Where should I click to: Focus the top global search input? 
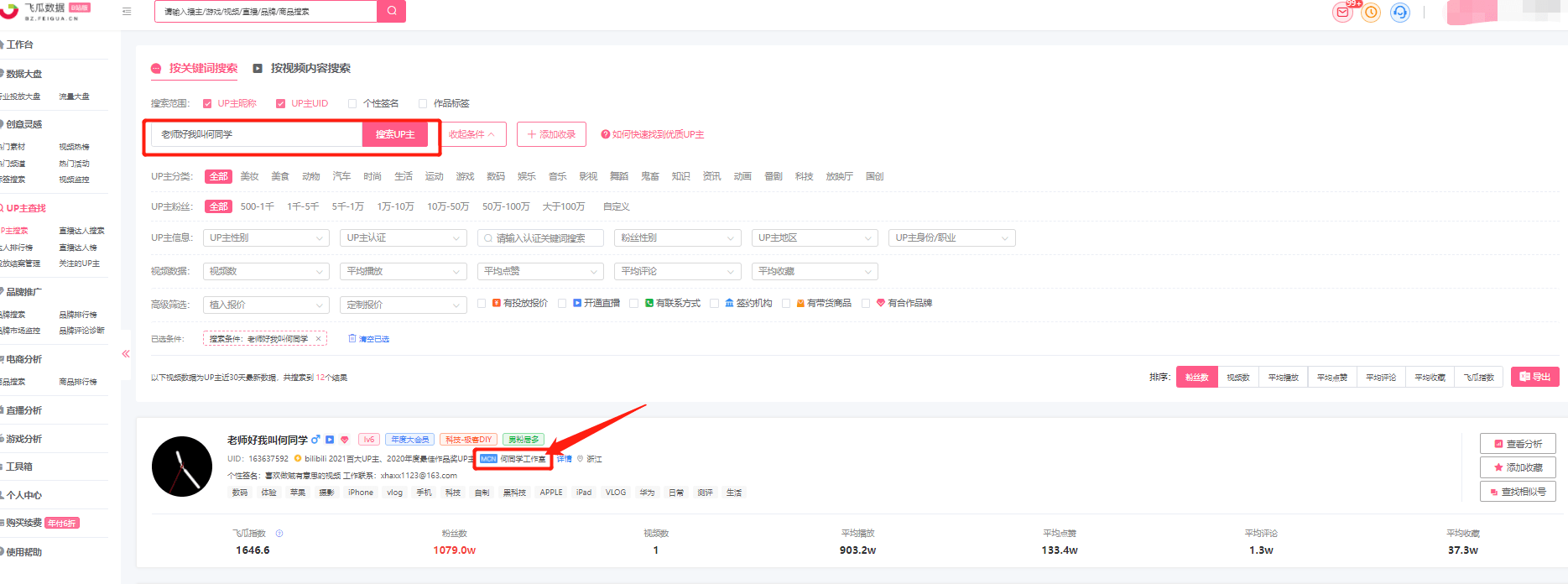(x=266, y=11)
